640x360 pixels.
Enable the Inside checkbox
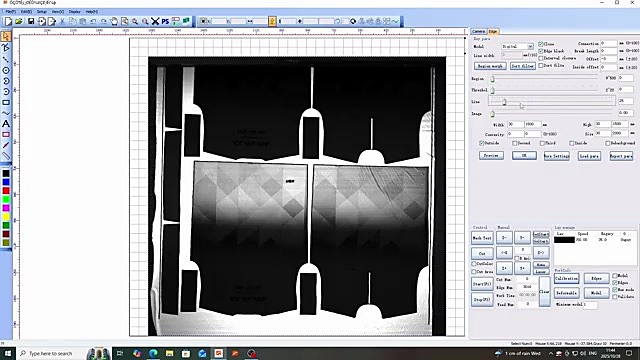coord(571,143)
